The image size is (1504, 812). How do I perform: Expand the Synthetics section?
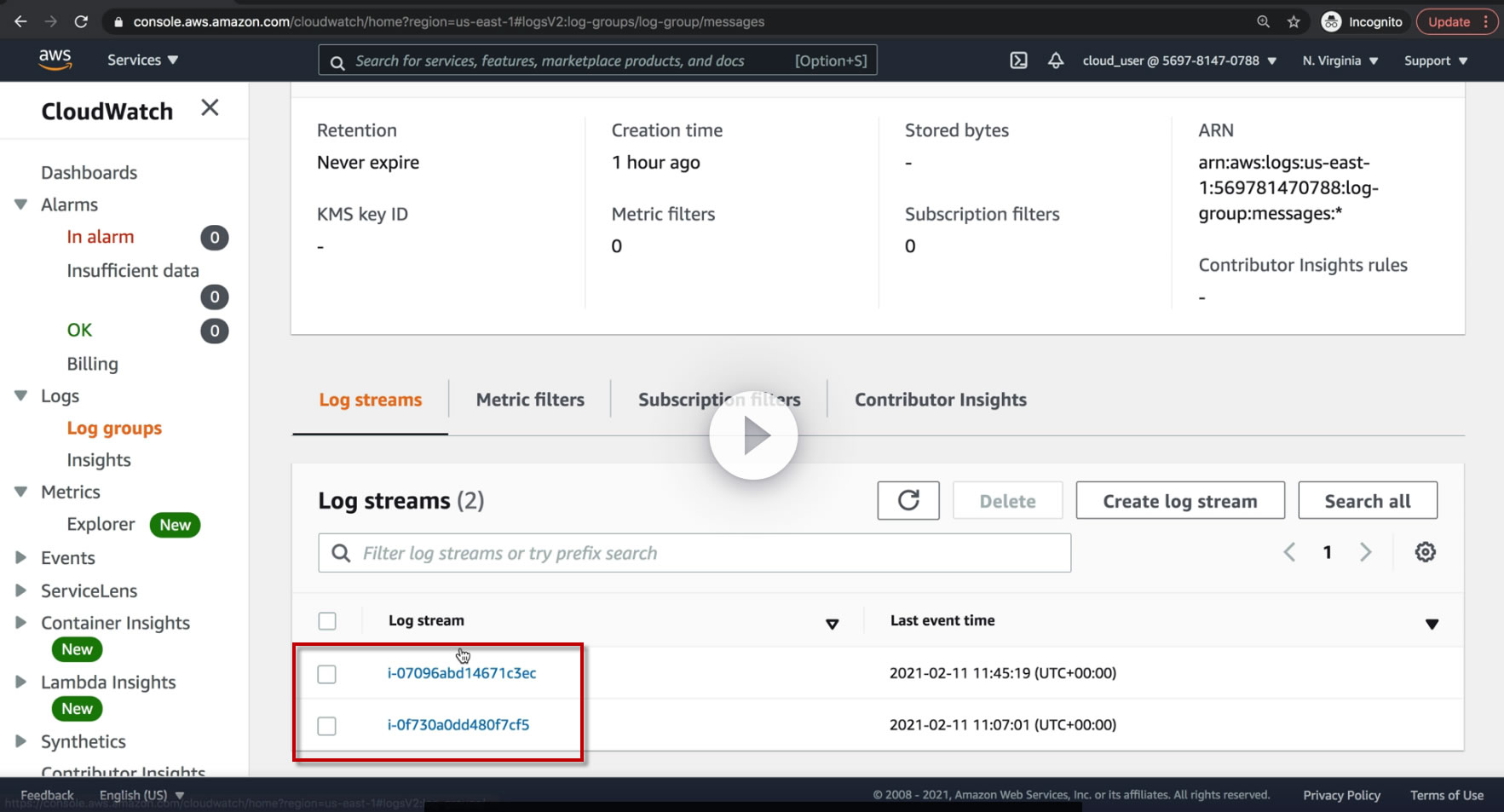(21, 741)
